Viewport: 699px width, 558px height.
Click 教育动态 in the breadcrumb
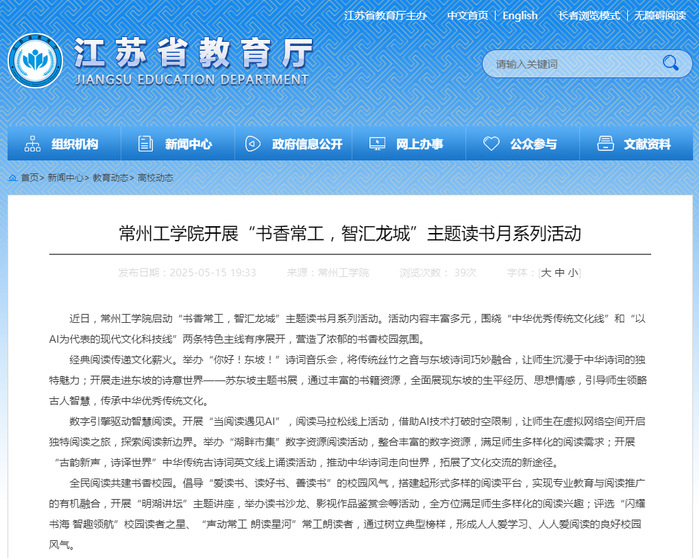(x=111, y=178)
